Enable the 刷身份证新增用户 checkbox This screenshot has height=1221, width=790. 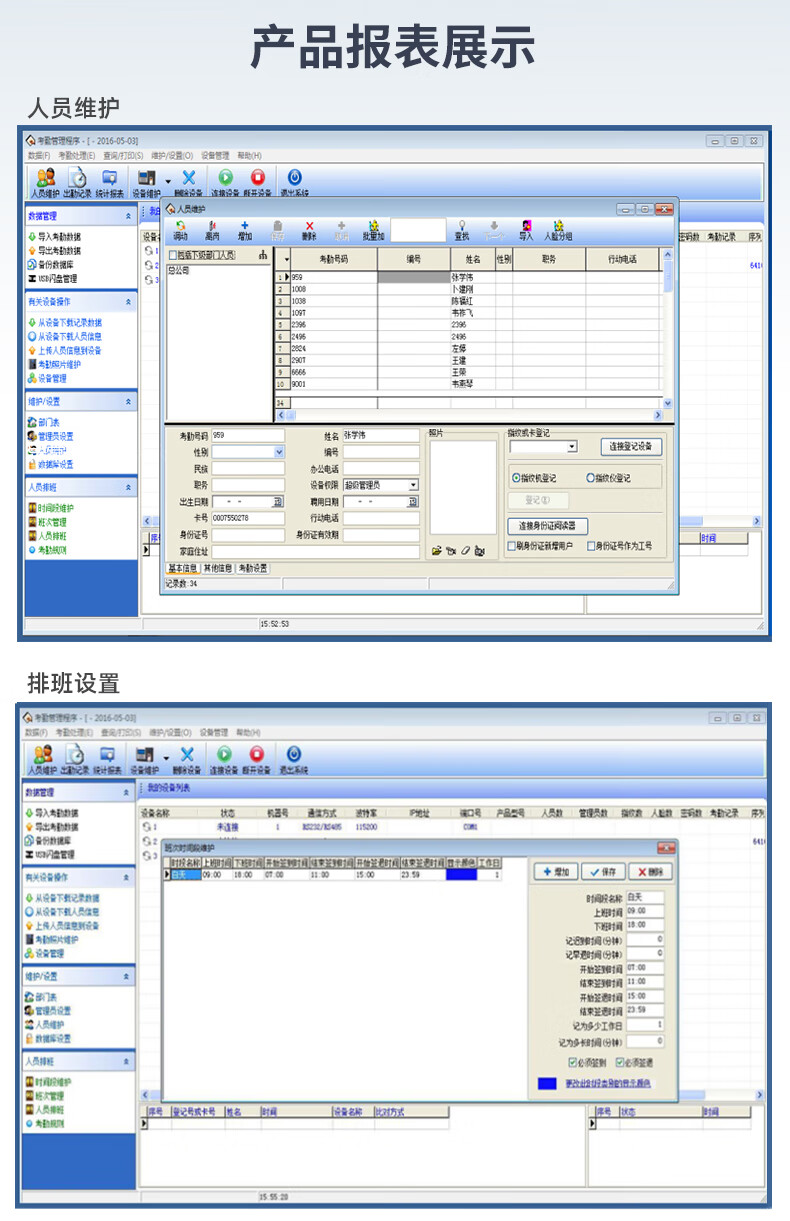coord(512,547)
